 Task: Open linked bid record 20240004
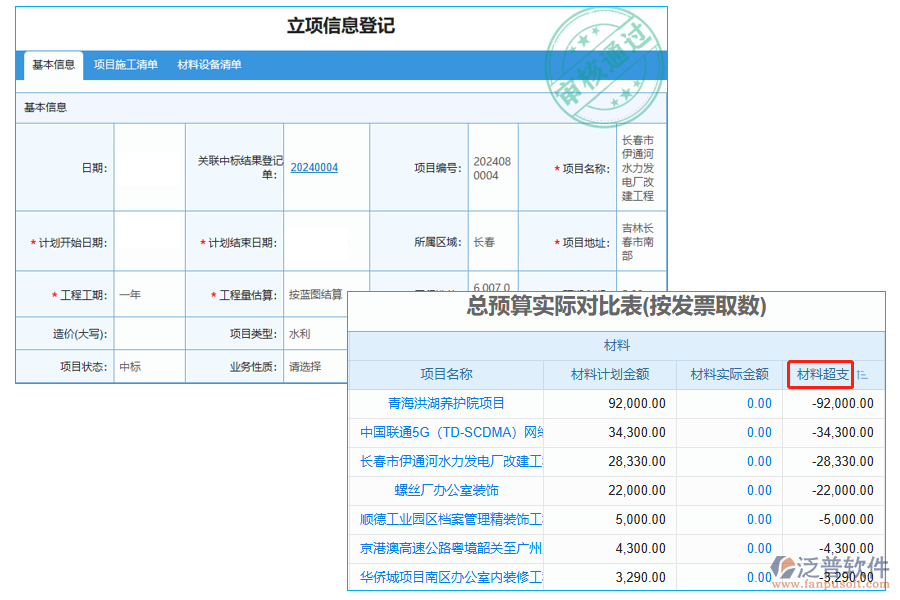pos(314,168)
